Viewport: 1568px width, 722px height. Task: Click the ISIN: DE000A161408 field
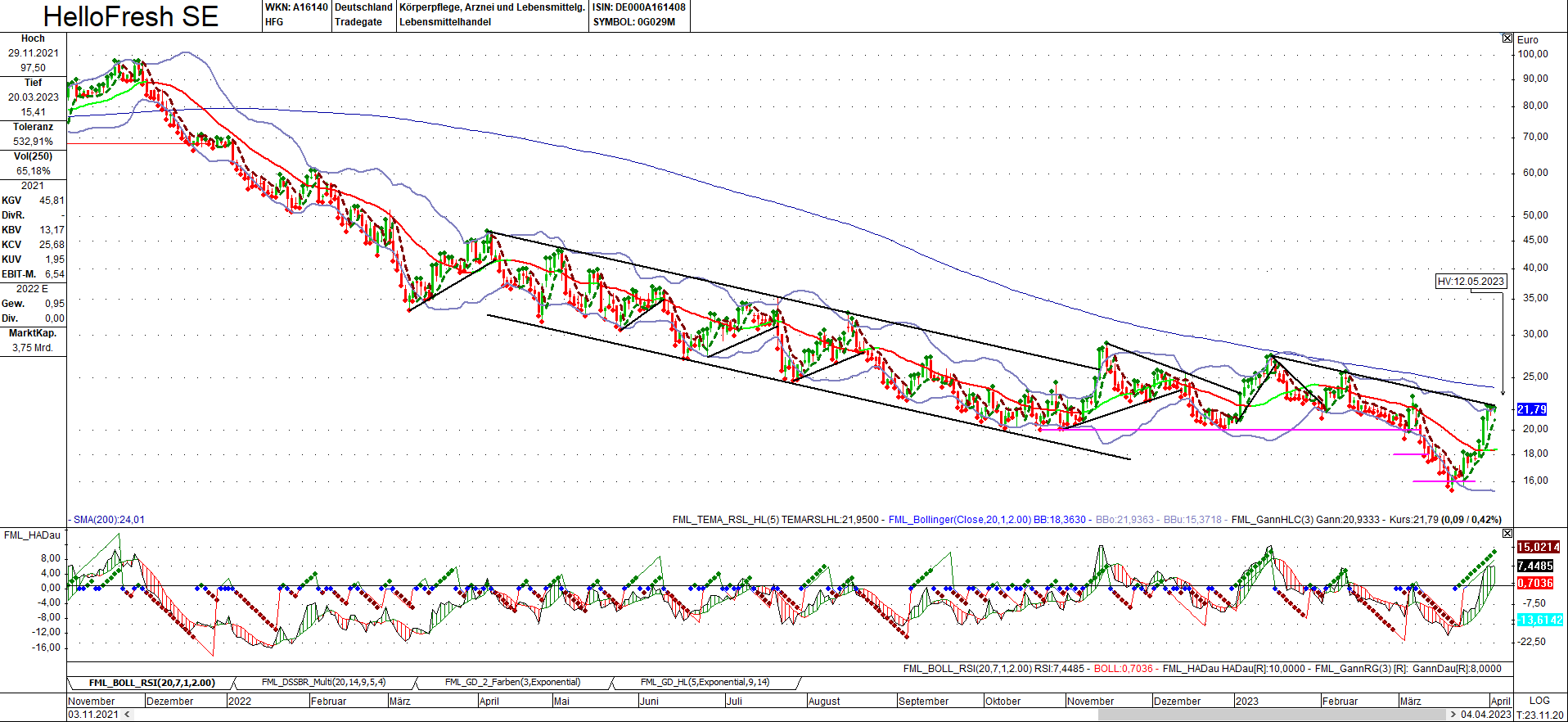click(x=639, y=7)
